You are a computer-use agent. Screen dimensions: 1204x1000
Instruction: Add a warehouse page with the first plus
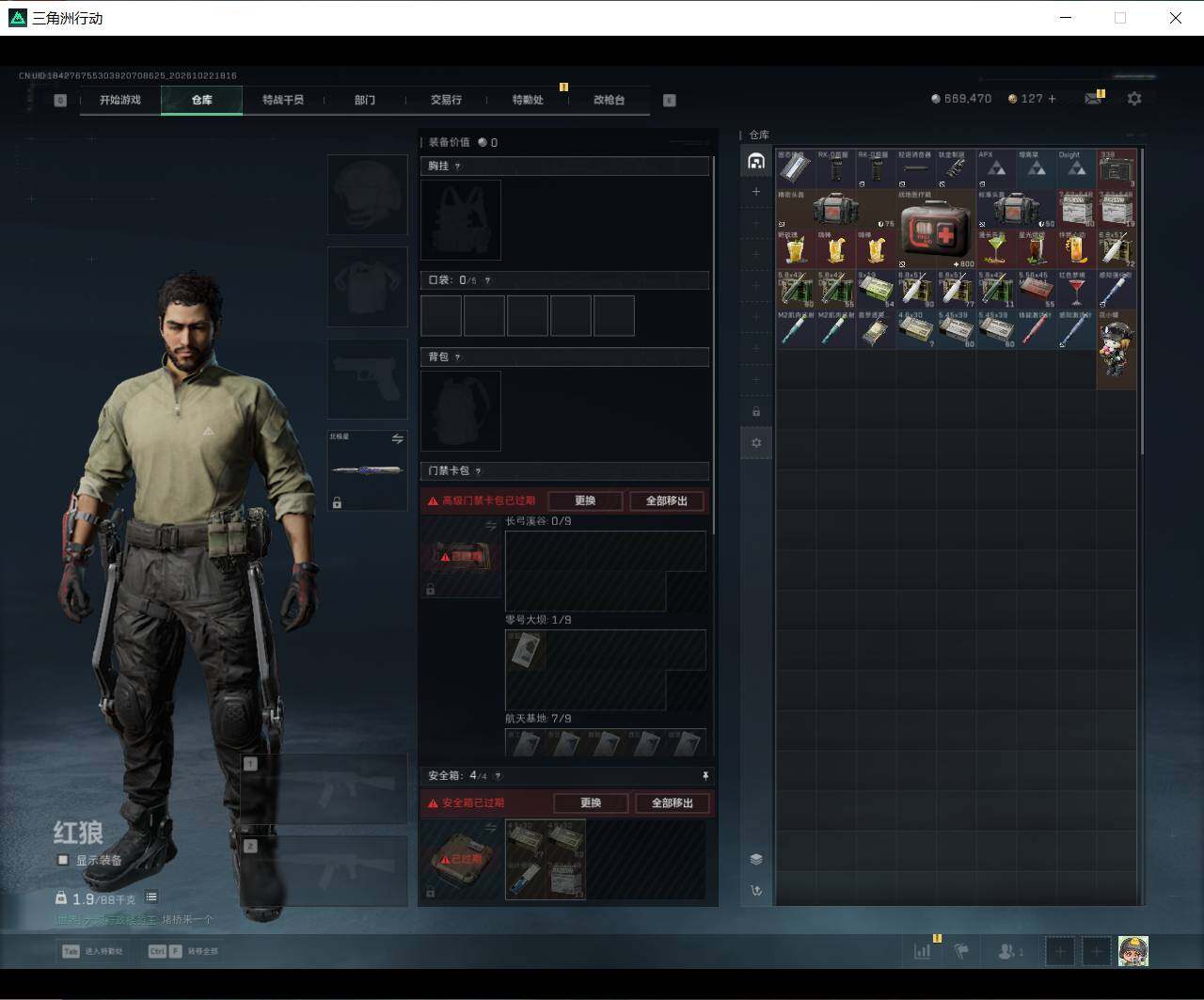[x=755, y=192]
